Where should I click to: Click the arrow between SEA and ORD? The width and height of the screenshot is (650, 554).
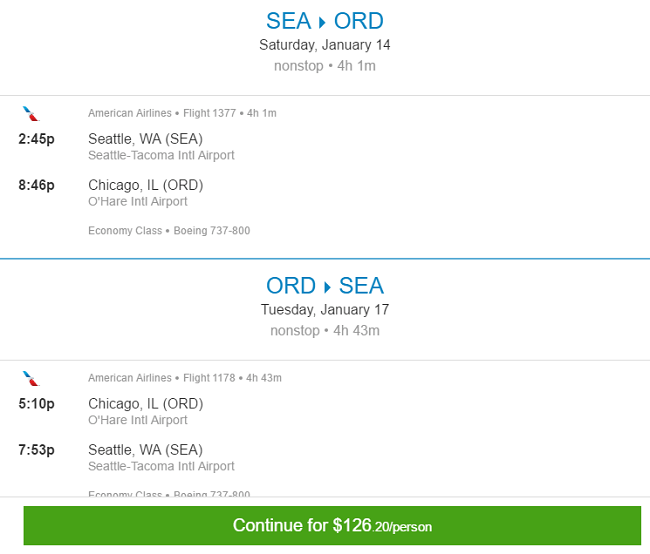pyautogui.click(x=322, y=22)
